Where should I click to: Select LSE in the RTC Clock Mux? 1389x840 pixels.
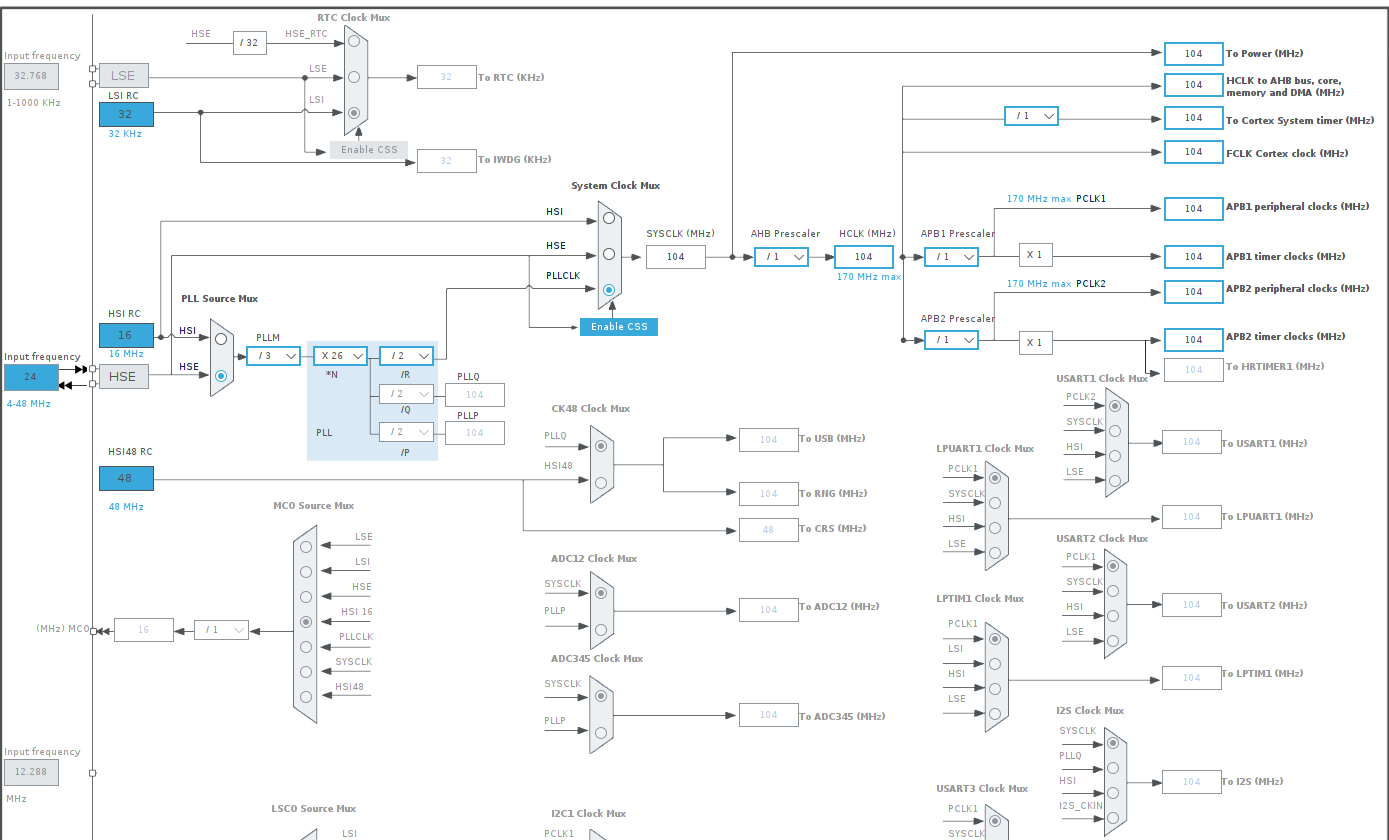(354, 77)
